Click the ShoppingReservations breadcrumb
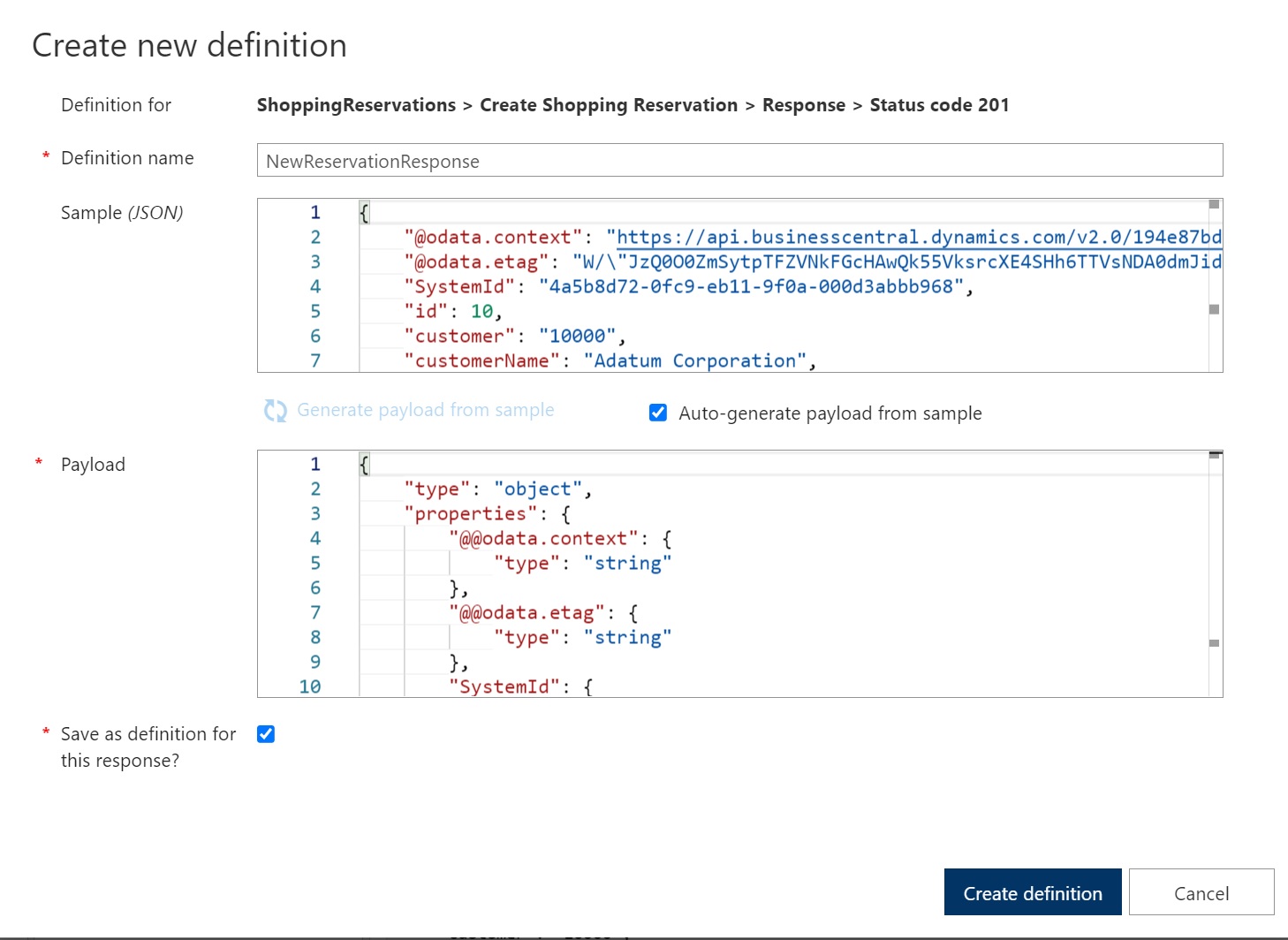 tap(356, 105)
